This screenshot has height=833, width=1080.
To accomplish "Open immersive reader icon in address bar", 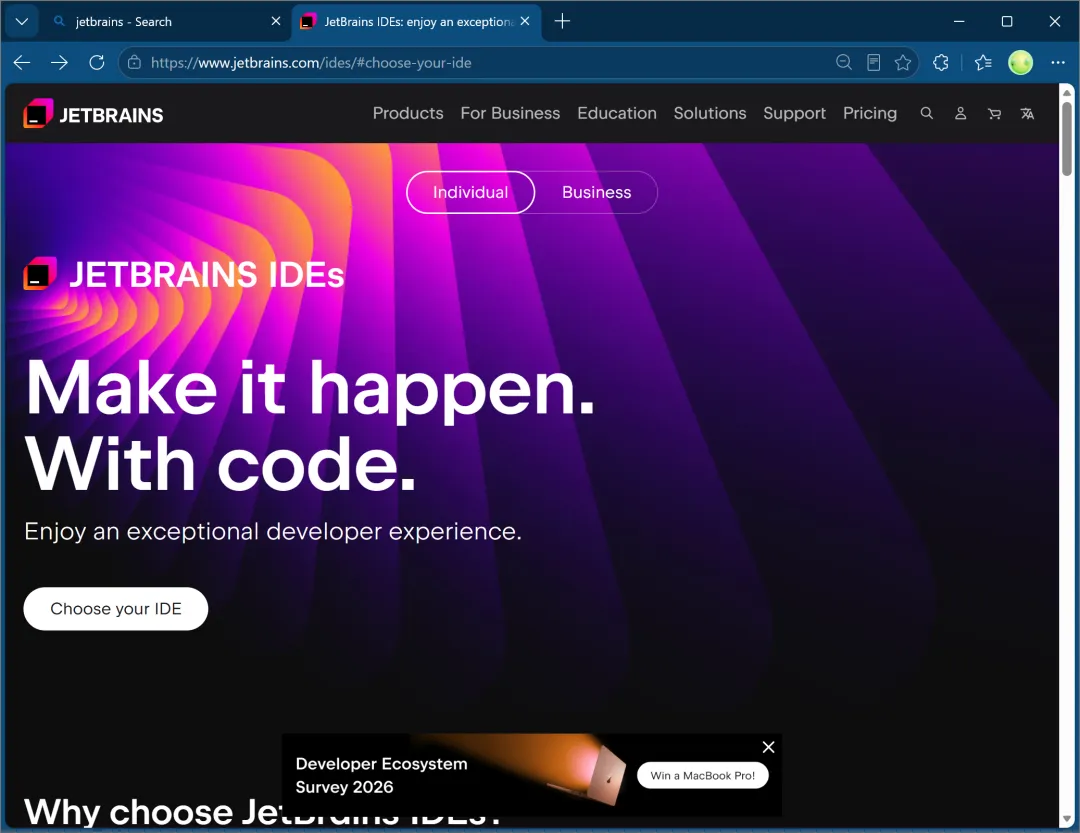I will pos(873,63).
